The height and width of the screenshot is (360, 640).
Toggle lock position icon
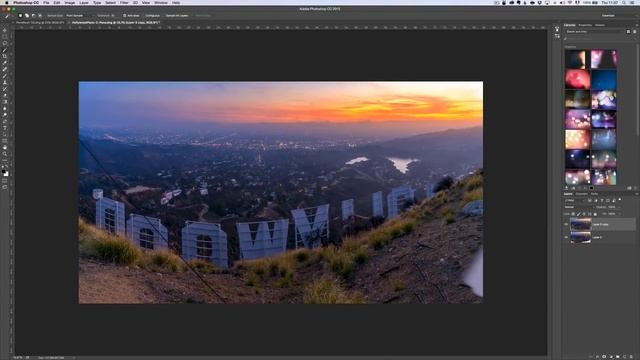[584, 214]
